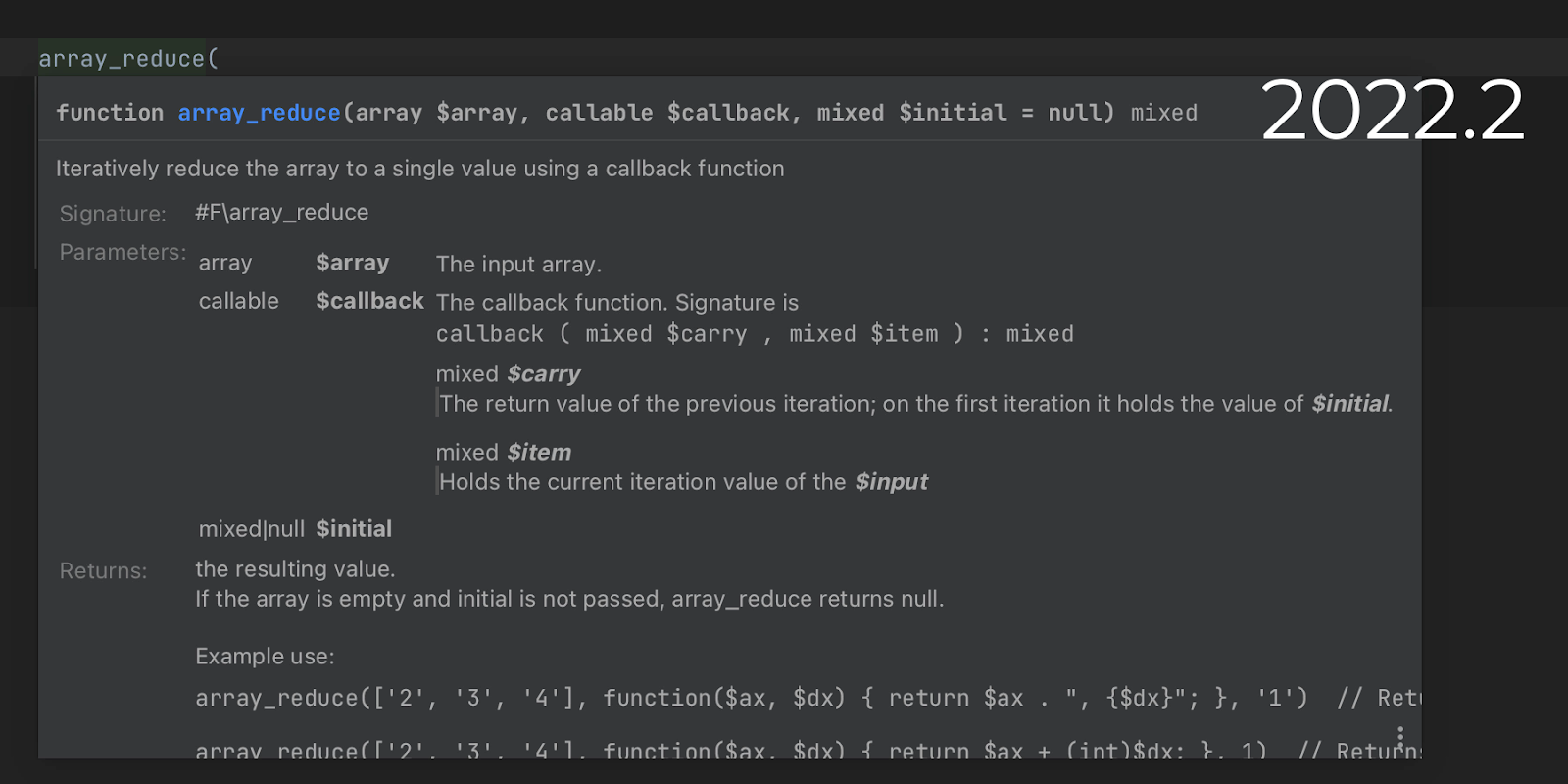Click the bold $array parameter name
The height and width of the screenshot is (784, 1568).
(x=352, y=263)
